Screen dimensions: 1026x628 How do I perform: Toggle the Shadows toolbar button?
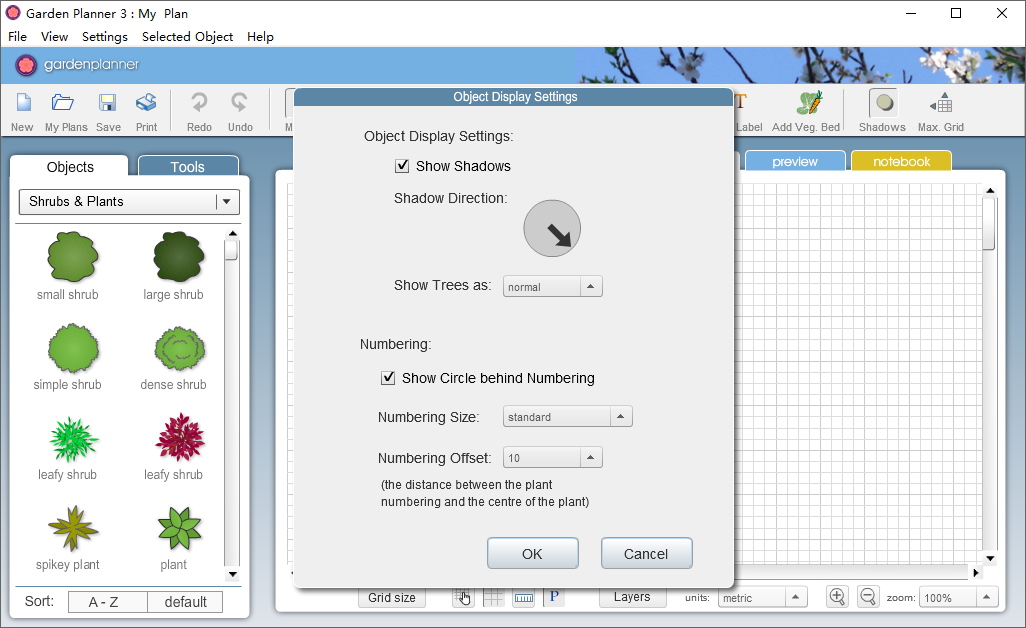[884, 103]
